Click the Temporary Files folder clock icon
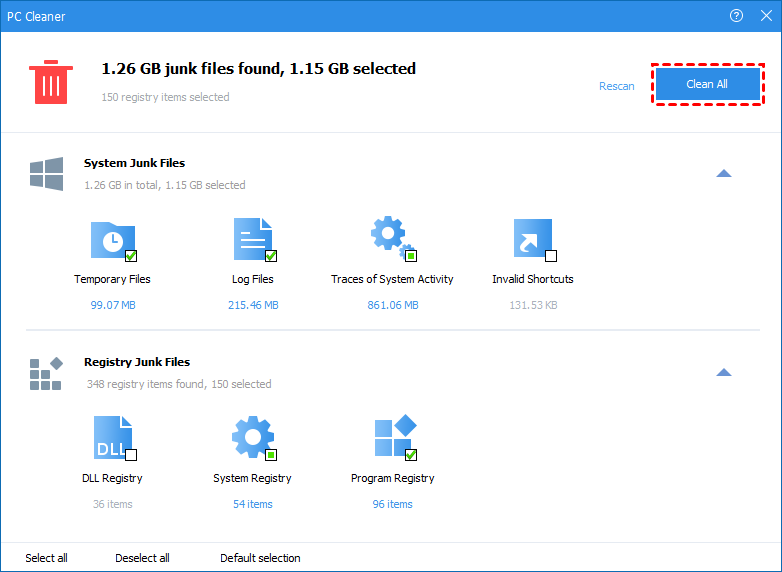The image size is (782, 572). [113, 240]
